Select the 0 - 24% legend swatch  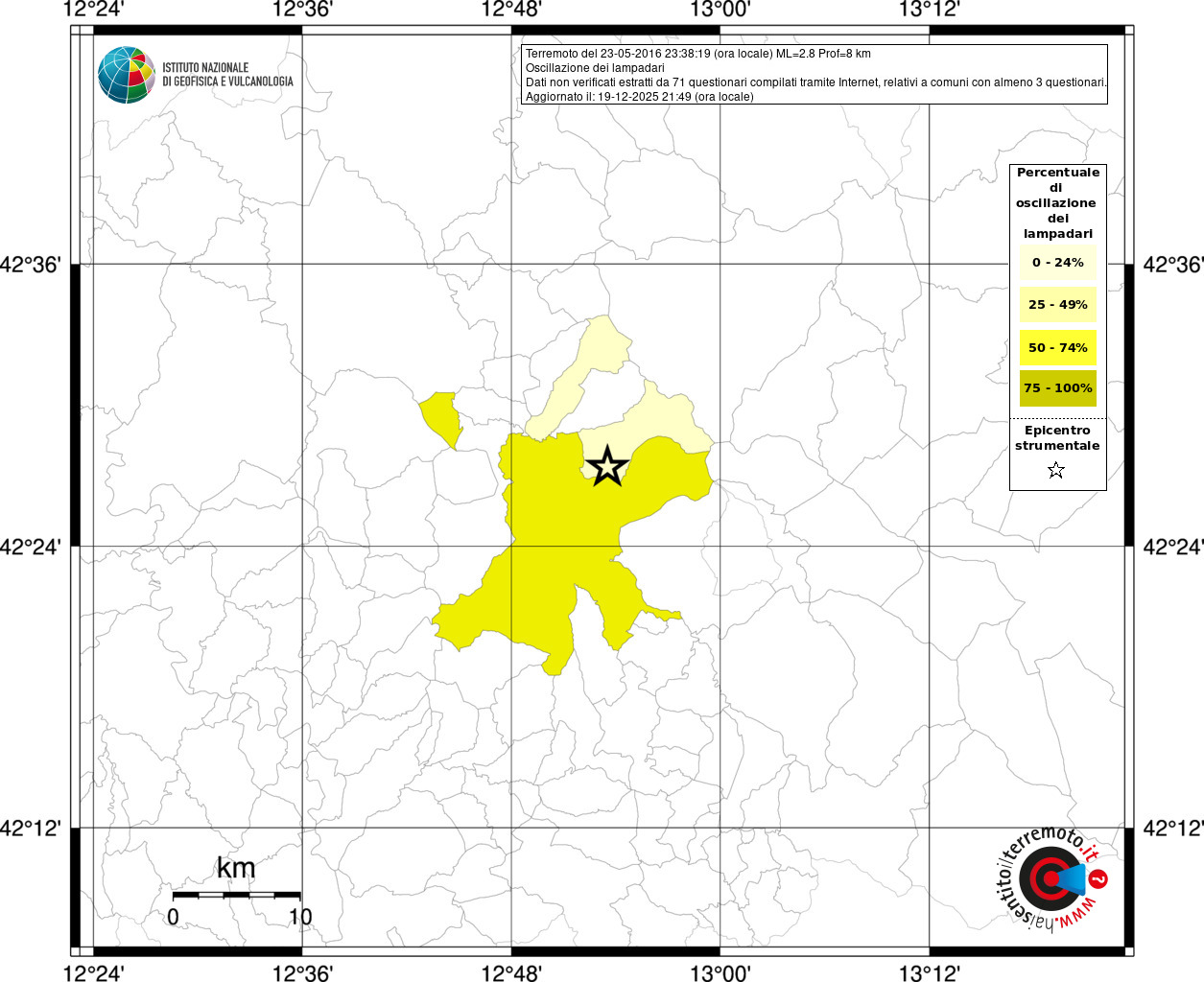1057,263
